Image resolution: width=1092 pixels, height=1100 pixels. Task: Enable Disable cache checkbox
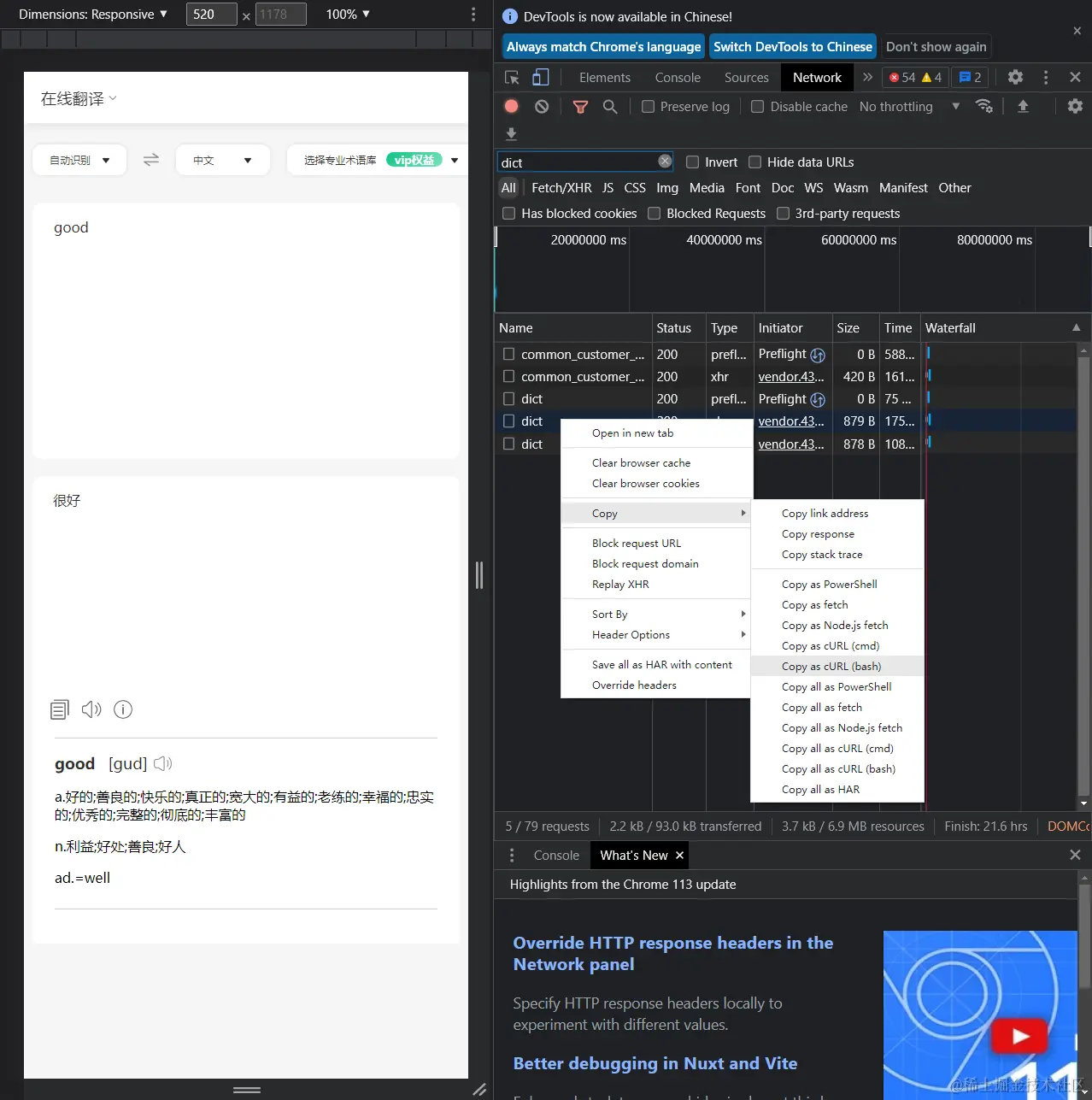757,107
